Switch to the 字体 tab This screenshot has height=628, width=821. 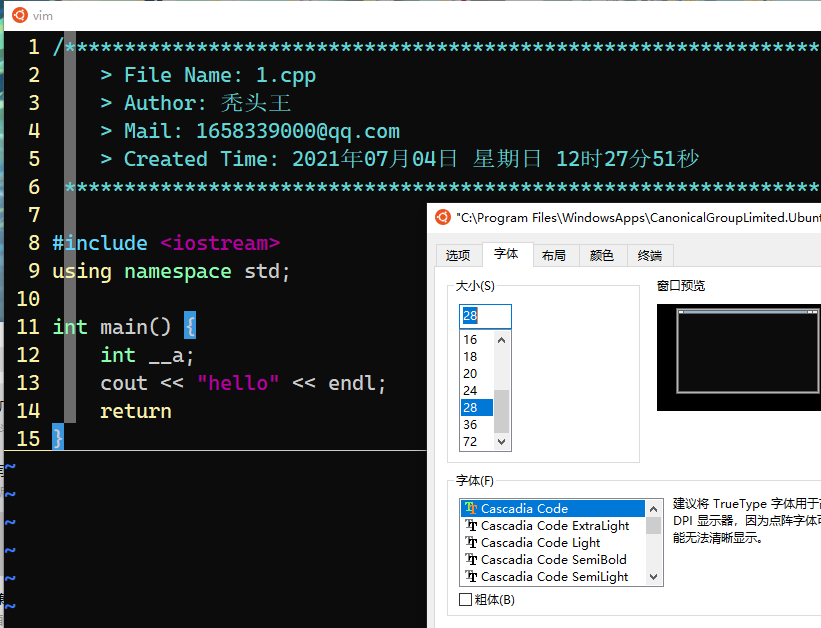coord(506,254)
